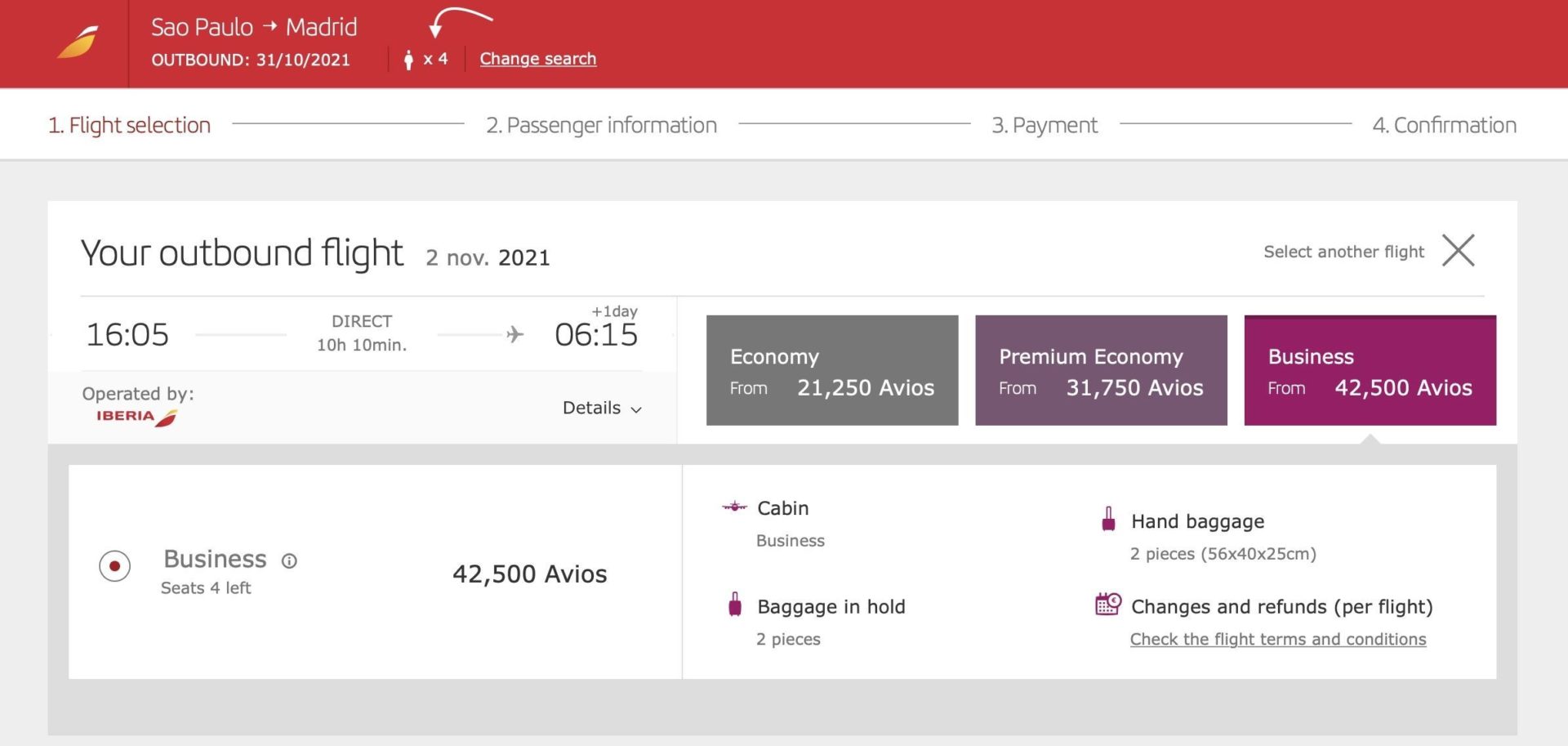Open Check the flight terms and conditions
The image size is (1568, 746).
point(1277,640)
